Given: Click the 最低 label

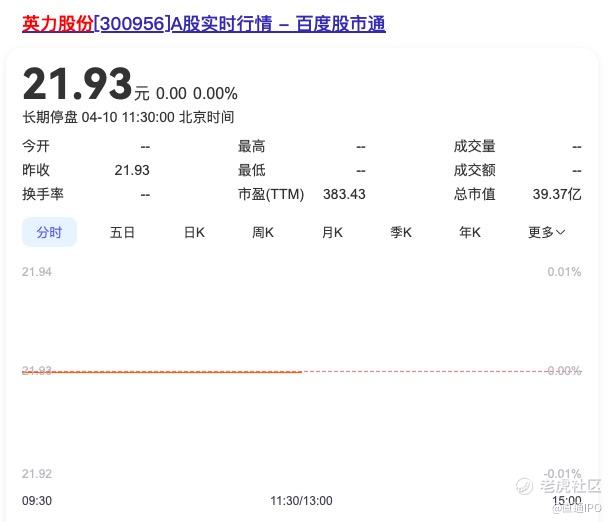Looking at the screenshot, I should tap(251, 170).
